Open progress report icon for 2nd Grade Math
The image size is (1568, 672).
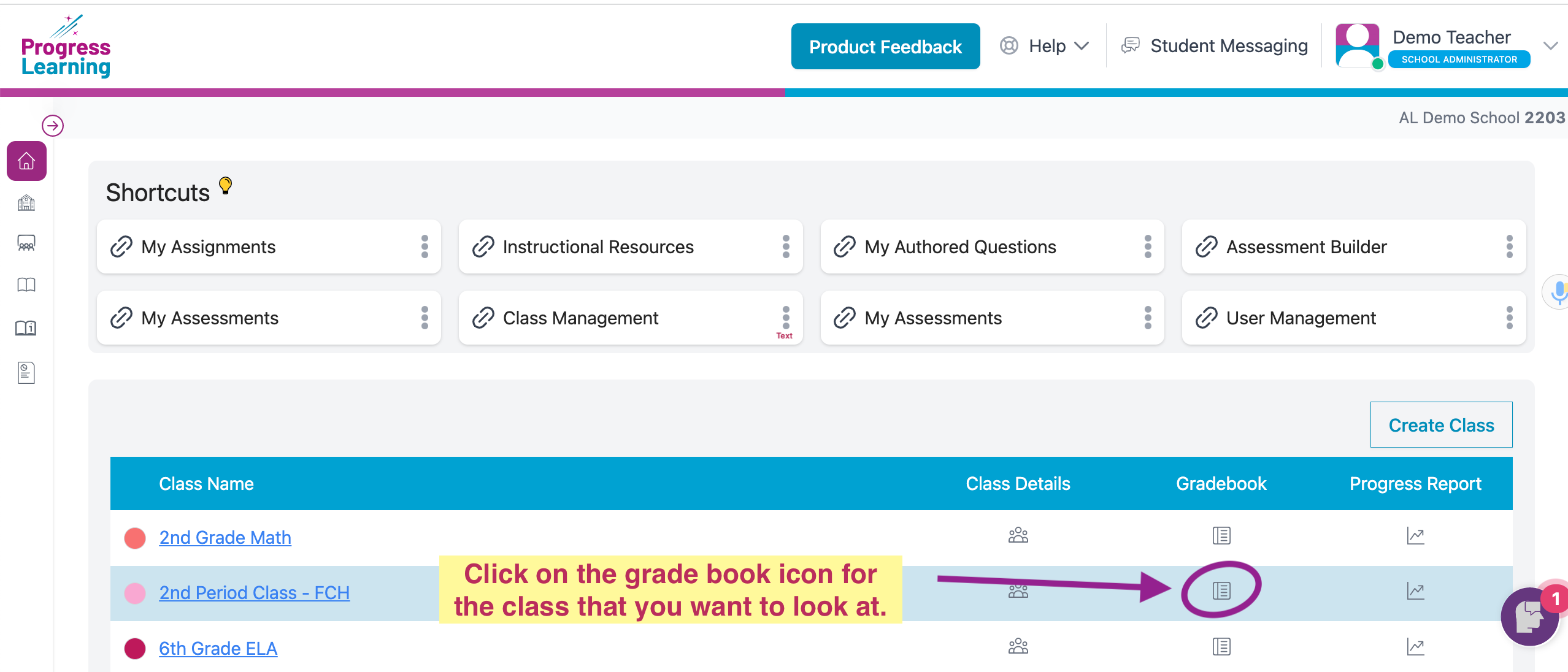[x=1415, y=536]
